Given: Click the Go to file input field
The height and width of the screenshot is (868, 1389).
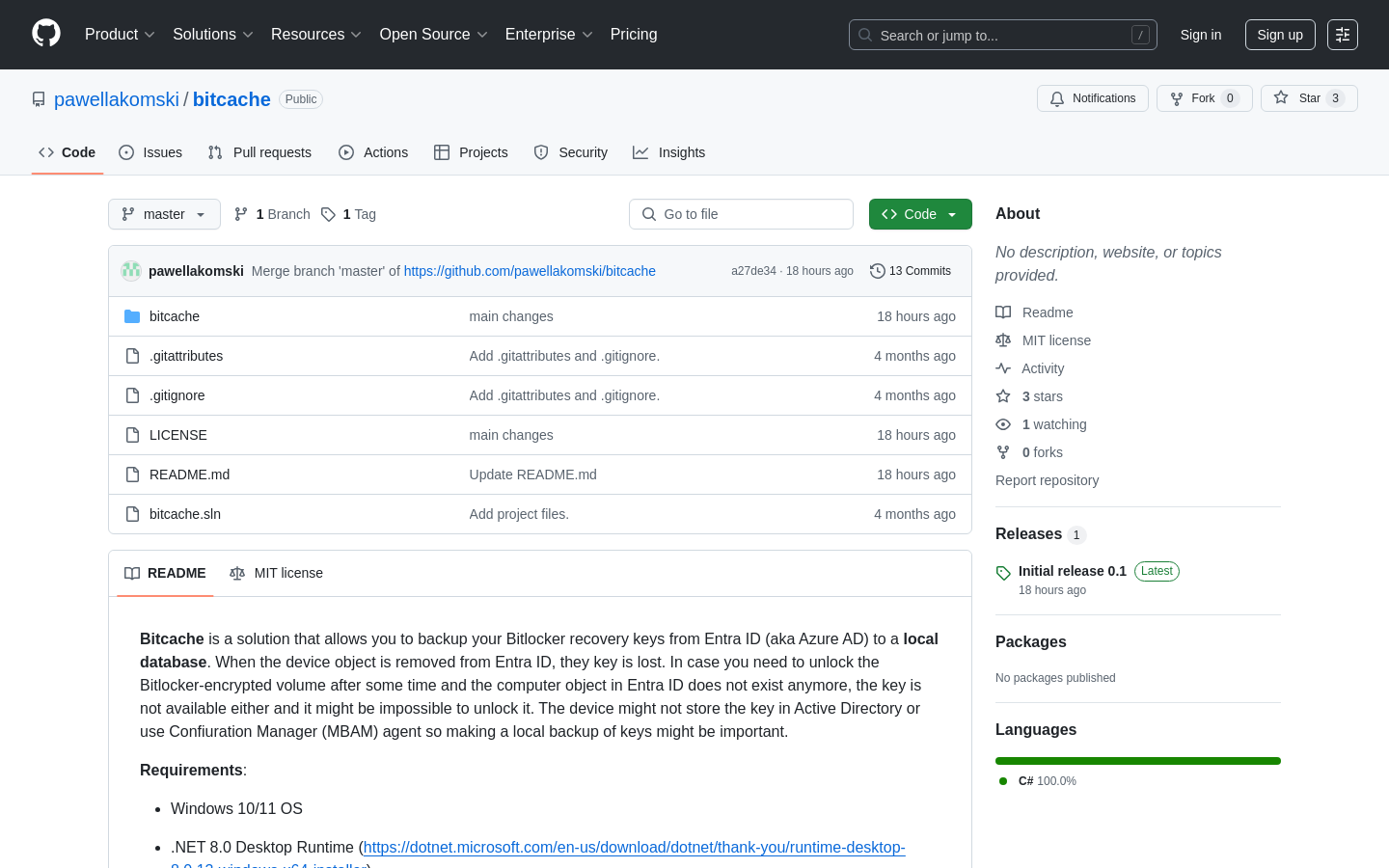Looking at the screenshot, I should 741,214.
